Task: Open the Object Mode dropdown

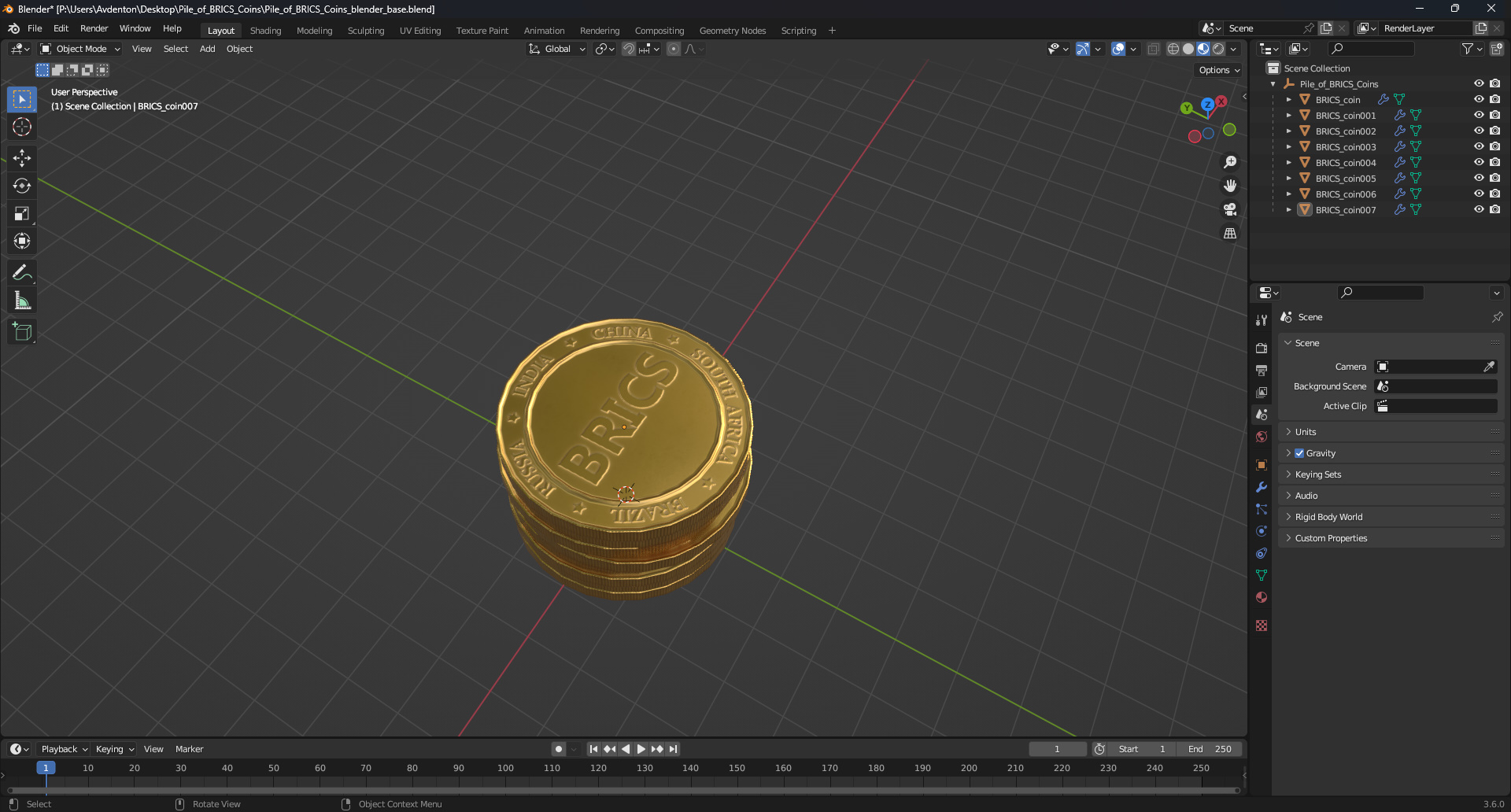Action: point(80,49)
